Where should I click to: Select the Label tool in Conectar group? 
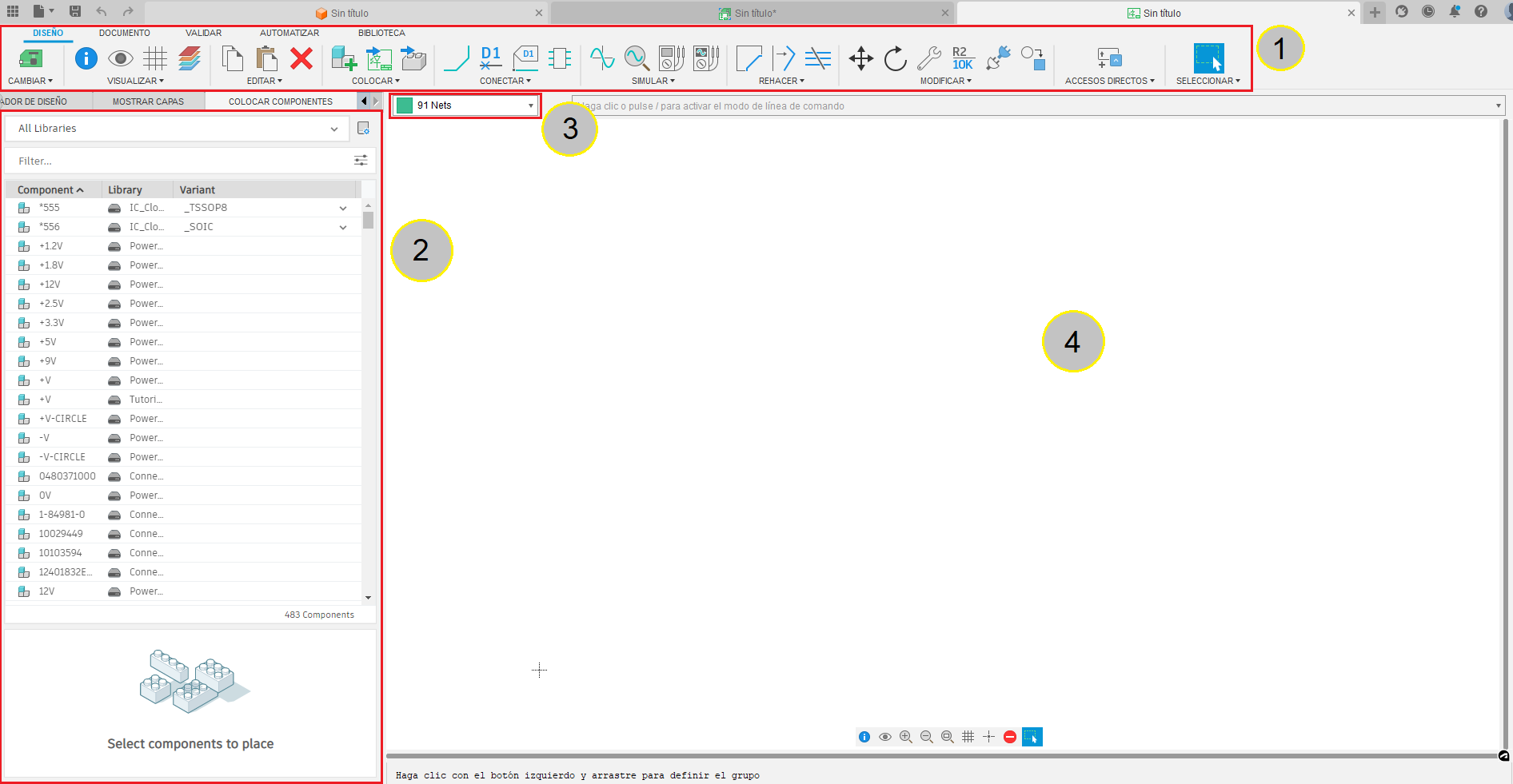(525, 58)
